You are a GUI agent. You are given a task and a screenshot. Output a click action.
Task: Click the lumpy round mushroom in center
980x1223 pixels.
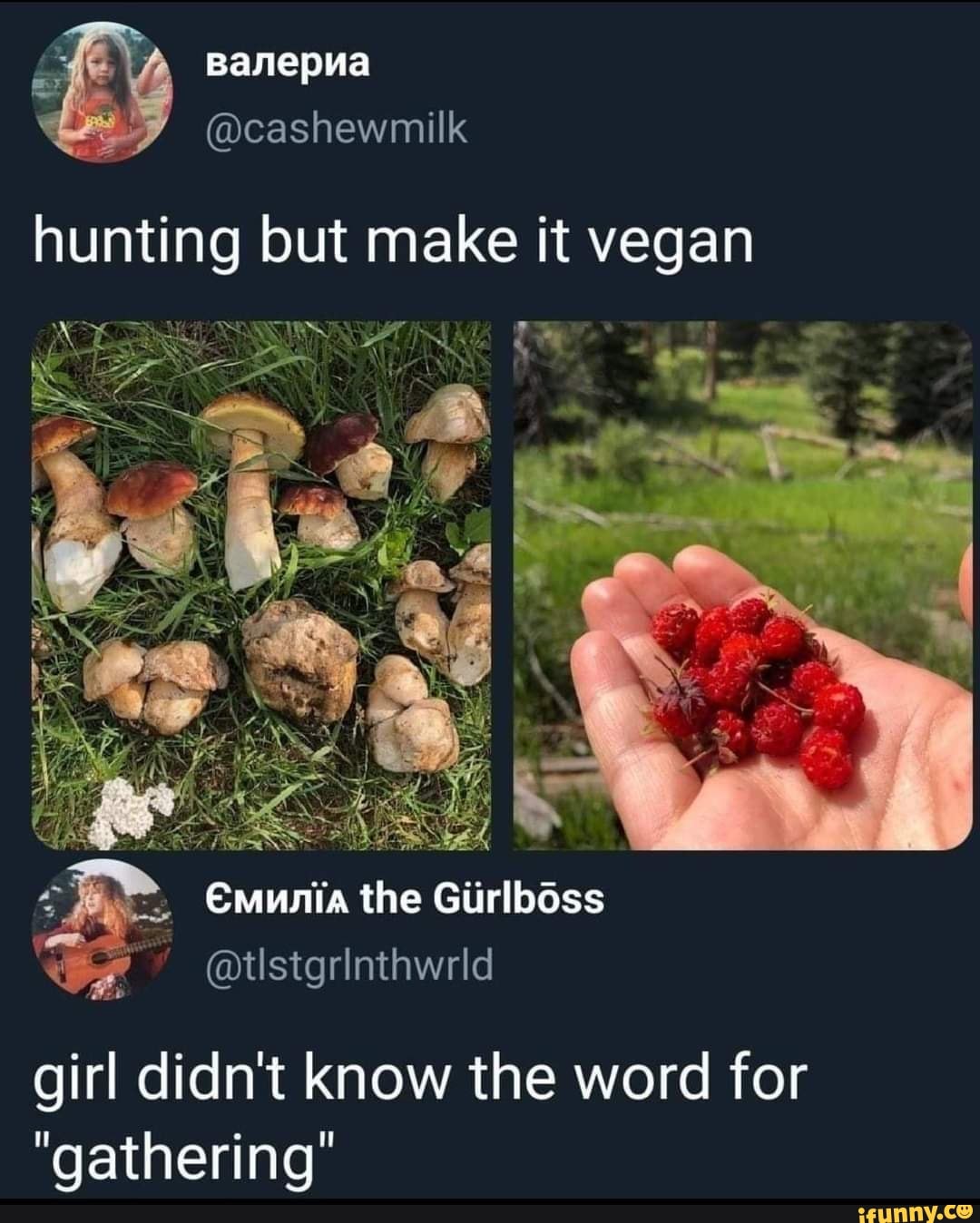300,660
